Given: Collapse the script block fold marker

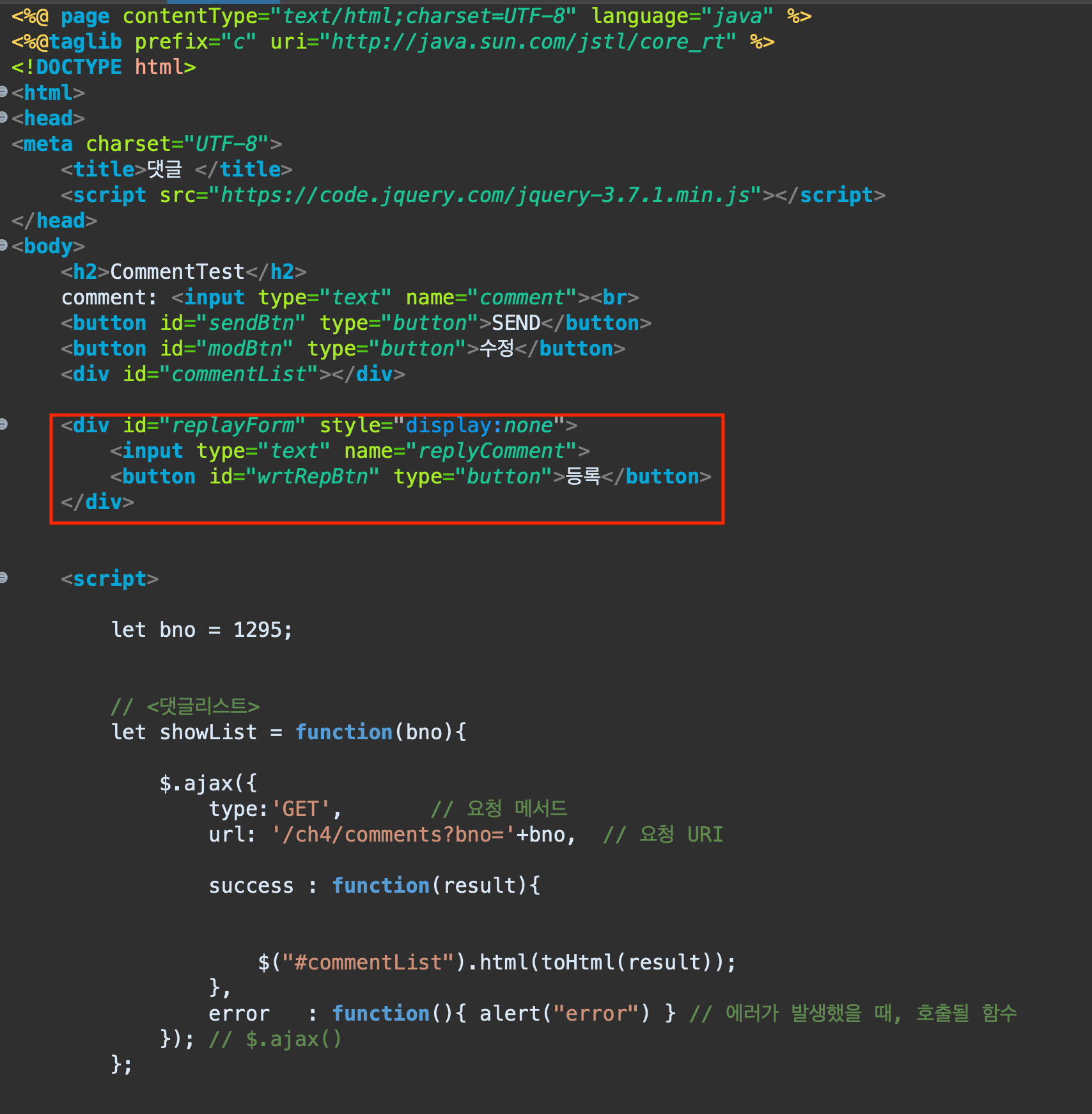Looking at the screenshot, I should click(3, 578).
